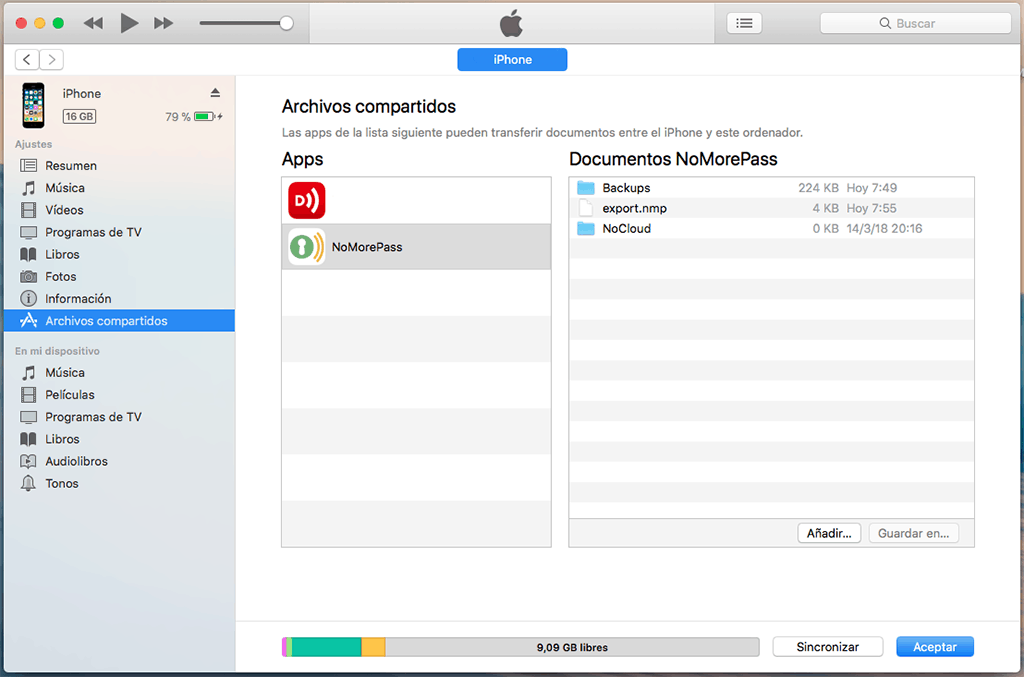Image resolution: width=1024 pixels, height=677 pixels.
Task: Open Fotos in the sidebar
Action: click(120, 277)
